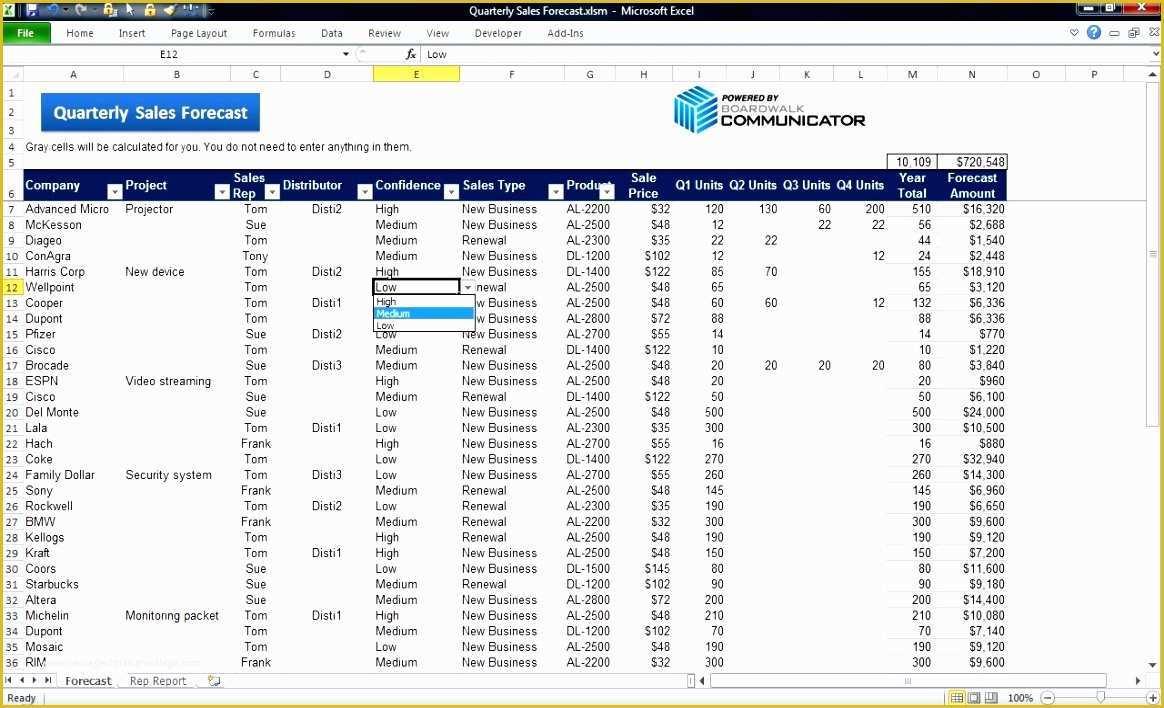Click the zoom slider handle
1164x708 pixels.
[x=1101, y=698]
